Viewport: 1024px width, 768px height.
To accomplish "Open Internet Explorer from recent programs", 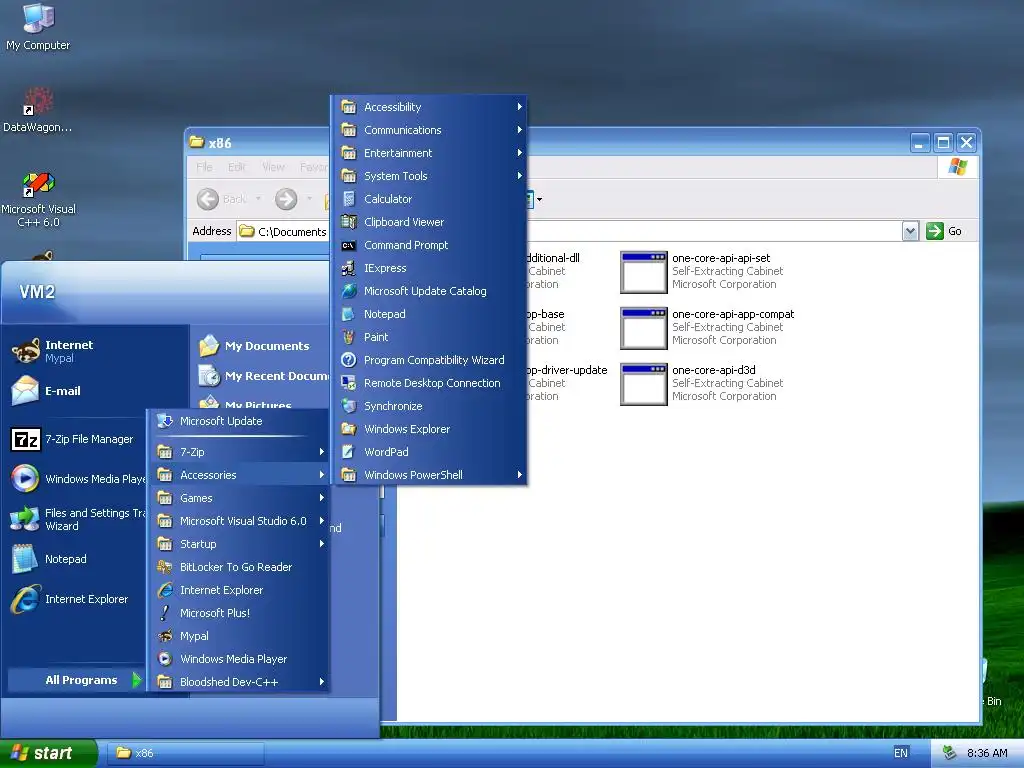I will pyautogui.click(x=76, y=599).
